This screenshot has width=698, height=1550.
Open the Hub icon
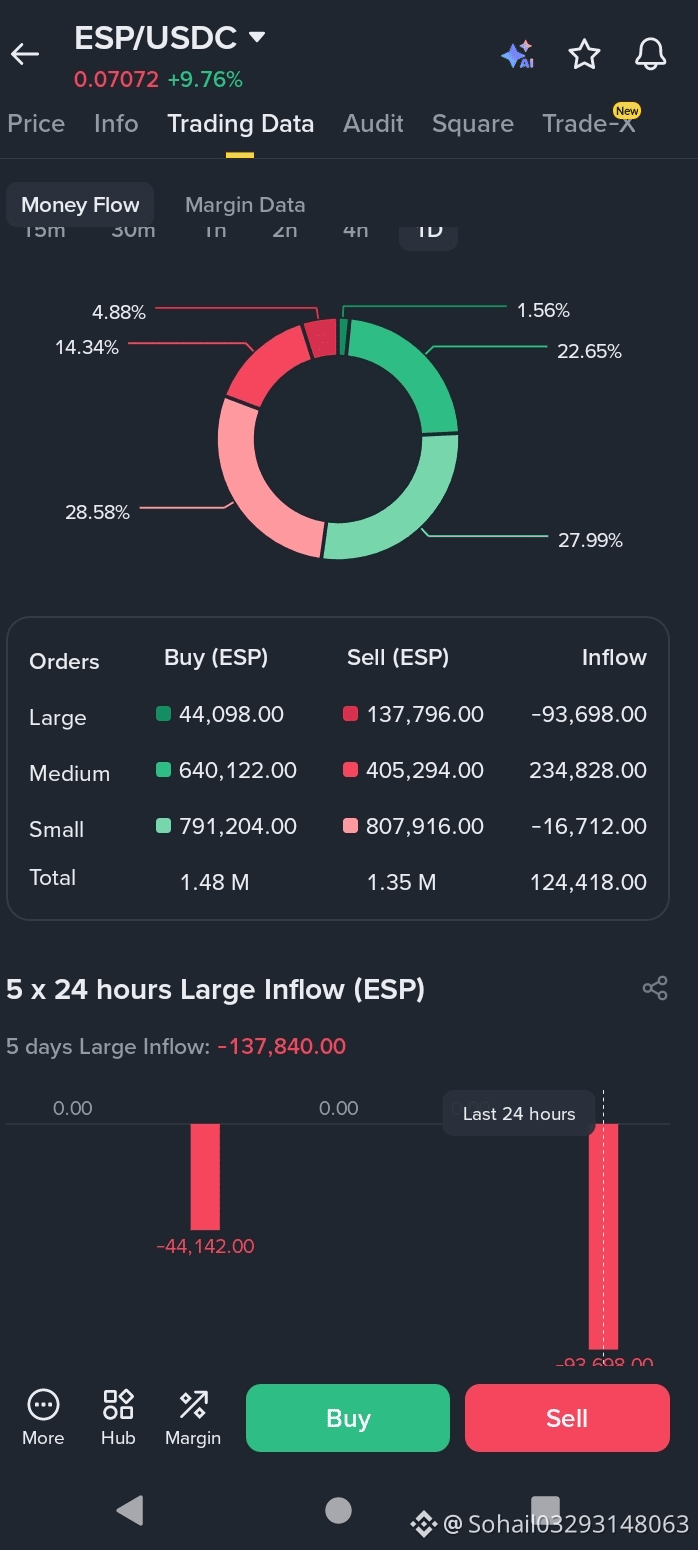[118, 1417]
